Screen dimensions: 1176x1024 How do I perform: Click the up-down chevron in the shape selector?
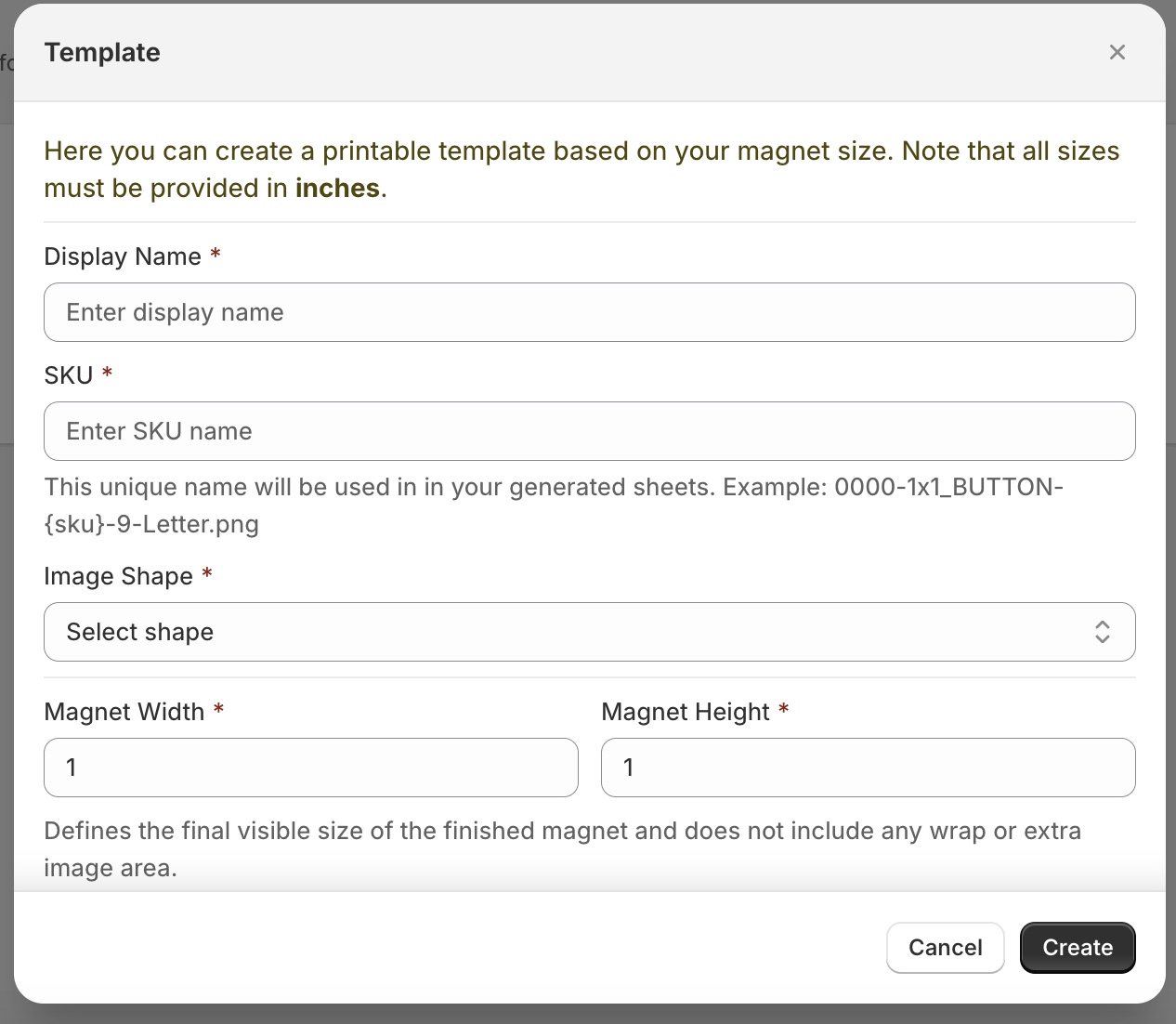click(1102, 632)
